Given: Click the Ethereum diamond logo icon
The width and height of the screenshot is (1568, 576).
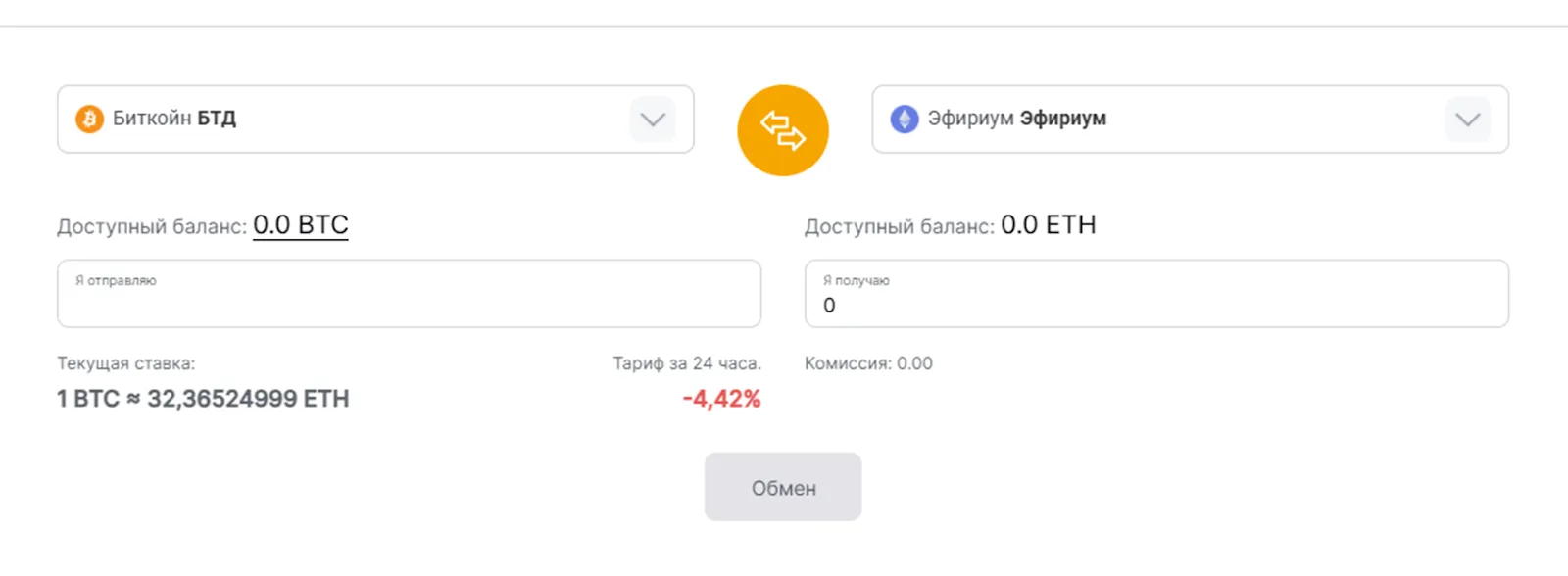Looking at the screenshot, I should coord(905,119).
